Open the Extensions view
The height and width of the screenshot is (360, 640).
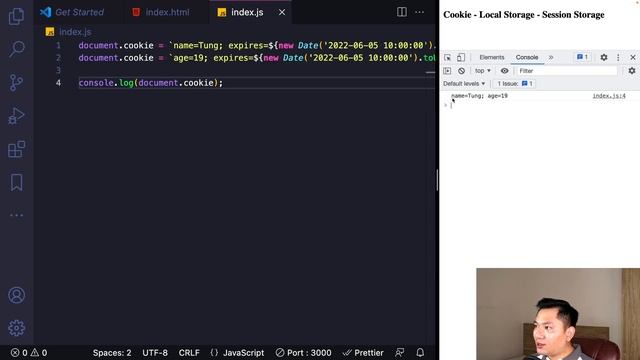coord(16,149)
